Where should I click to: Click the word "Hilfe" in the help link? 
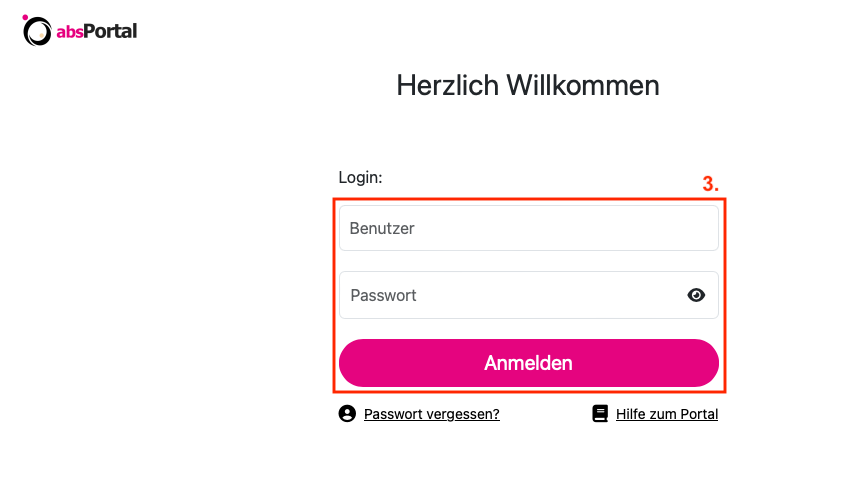point(632,414)
